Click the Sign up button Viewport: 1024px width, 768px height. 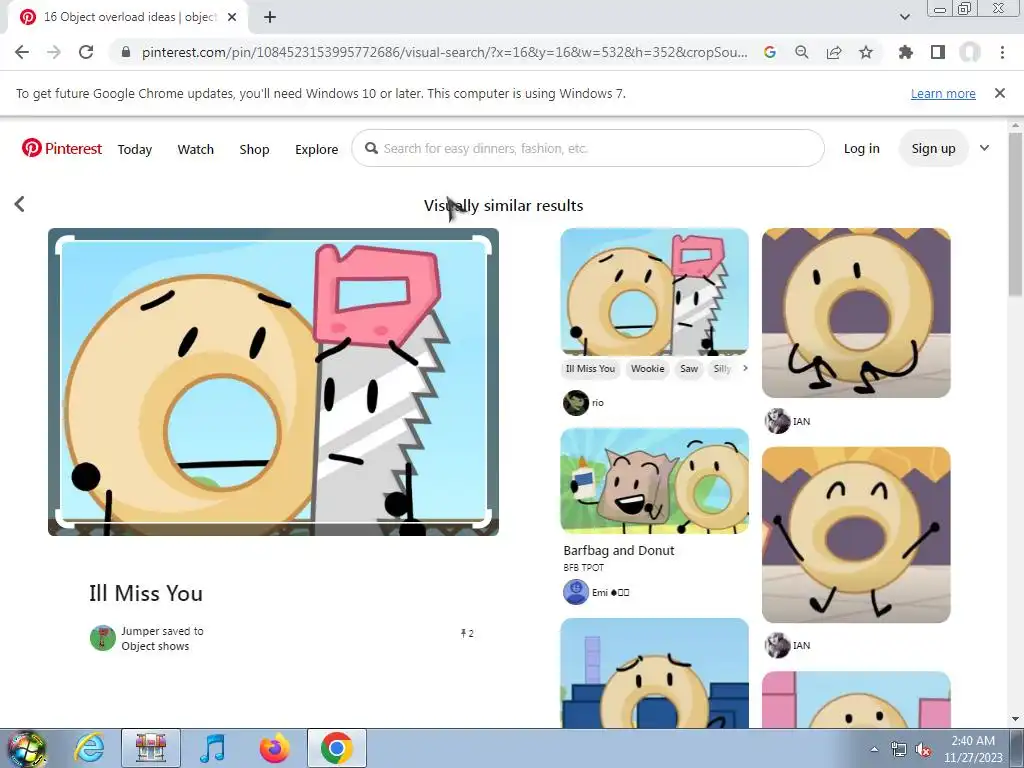933,148
